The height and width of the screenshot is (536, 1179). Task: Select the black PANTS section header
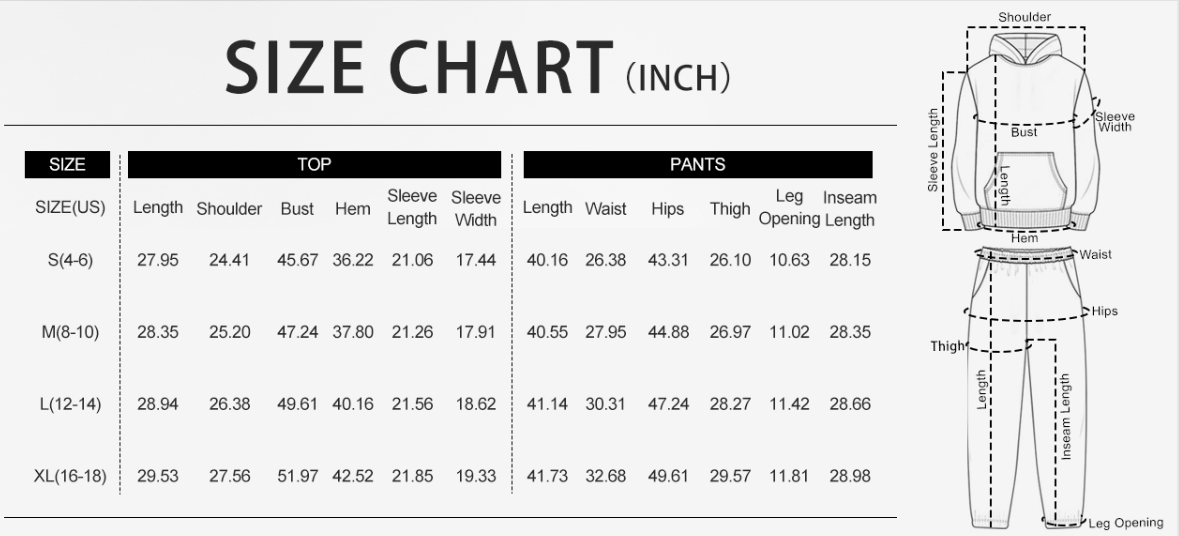697,164
